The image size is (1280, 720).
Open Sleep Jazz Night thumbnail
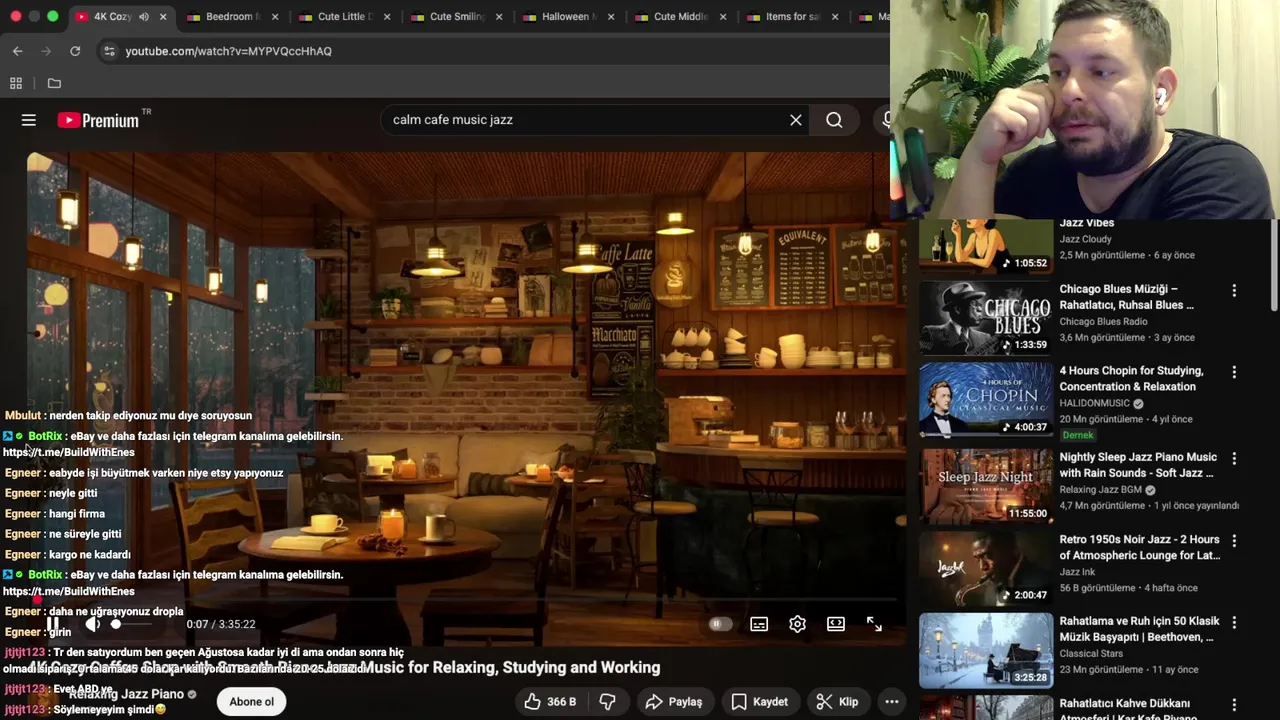click(x=985, y=486)
